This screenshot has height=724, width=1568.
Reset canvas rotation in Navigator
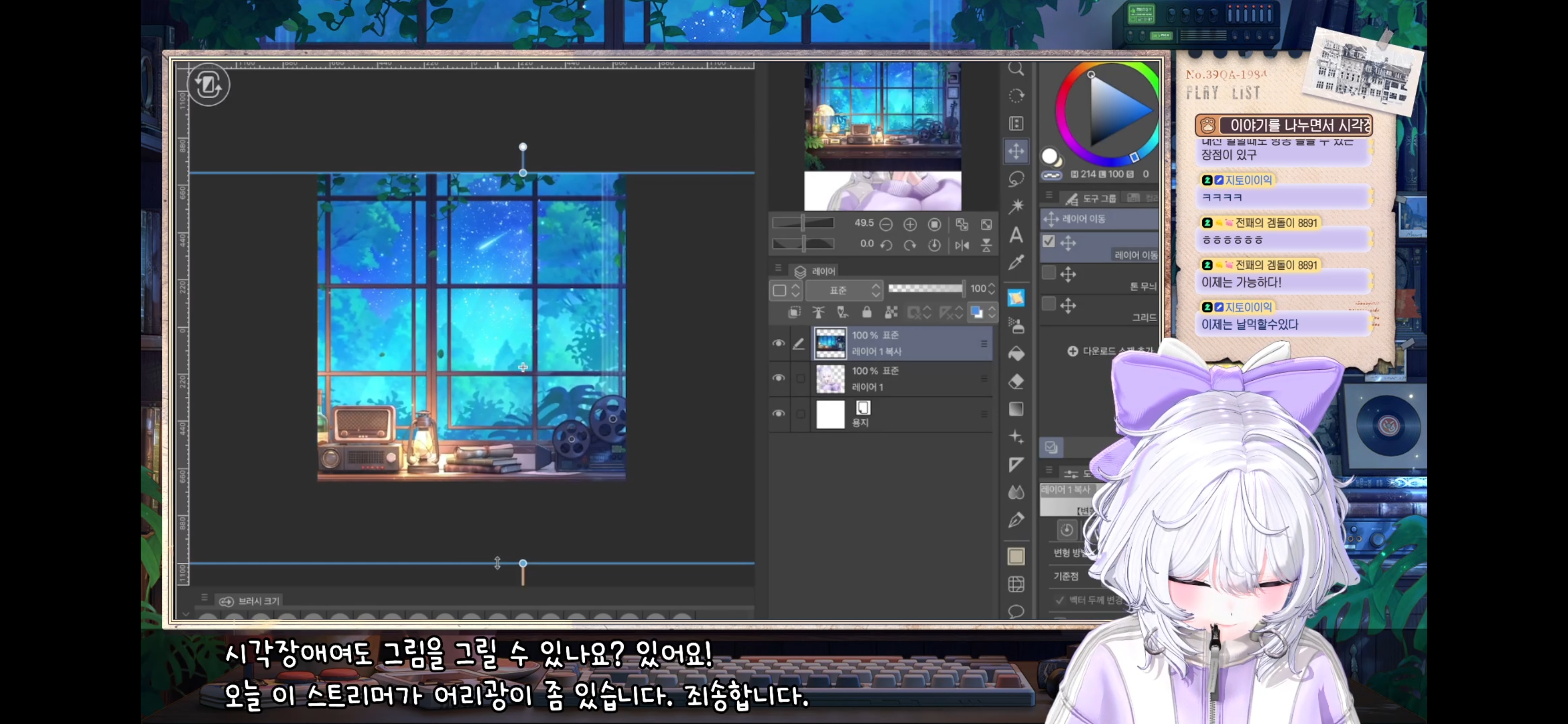click(934, 245)
